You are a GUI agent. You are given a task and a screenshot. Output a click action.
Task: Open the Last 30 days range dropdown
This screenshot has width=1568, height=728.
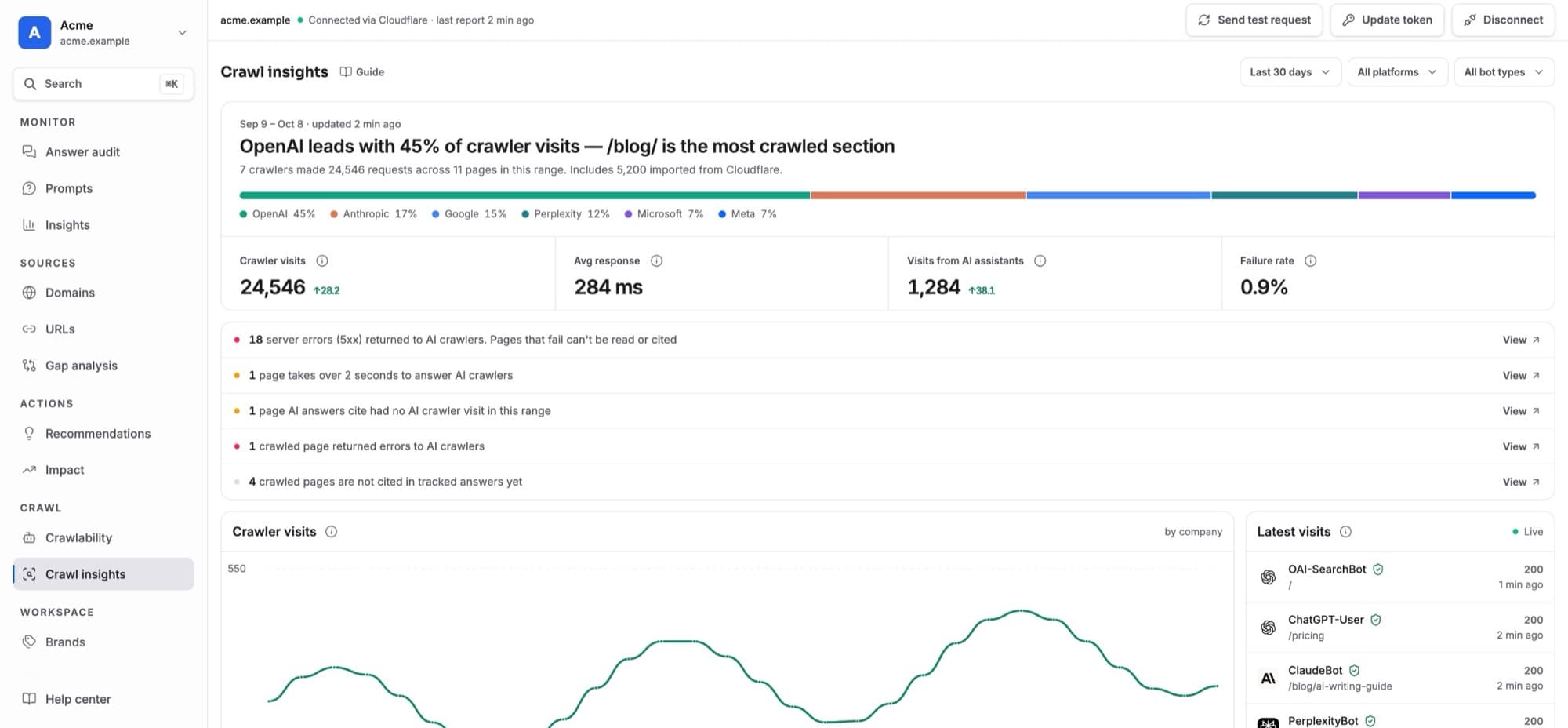tap(1290, 72)
